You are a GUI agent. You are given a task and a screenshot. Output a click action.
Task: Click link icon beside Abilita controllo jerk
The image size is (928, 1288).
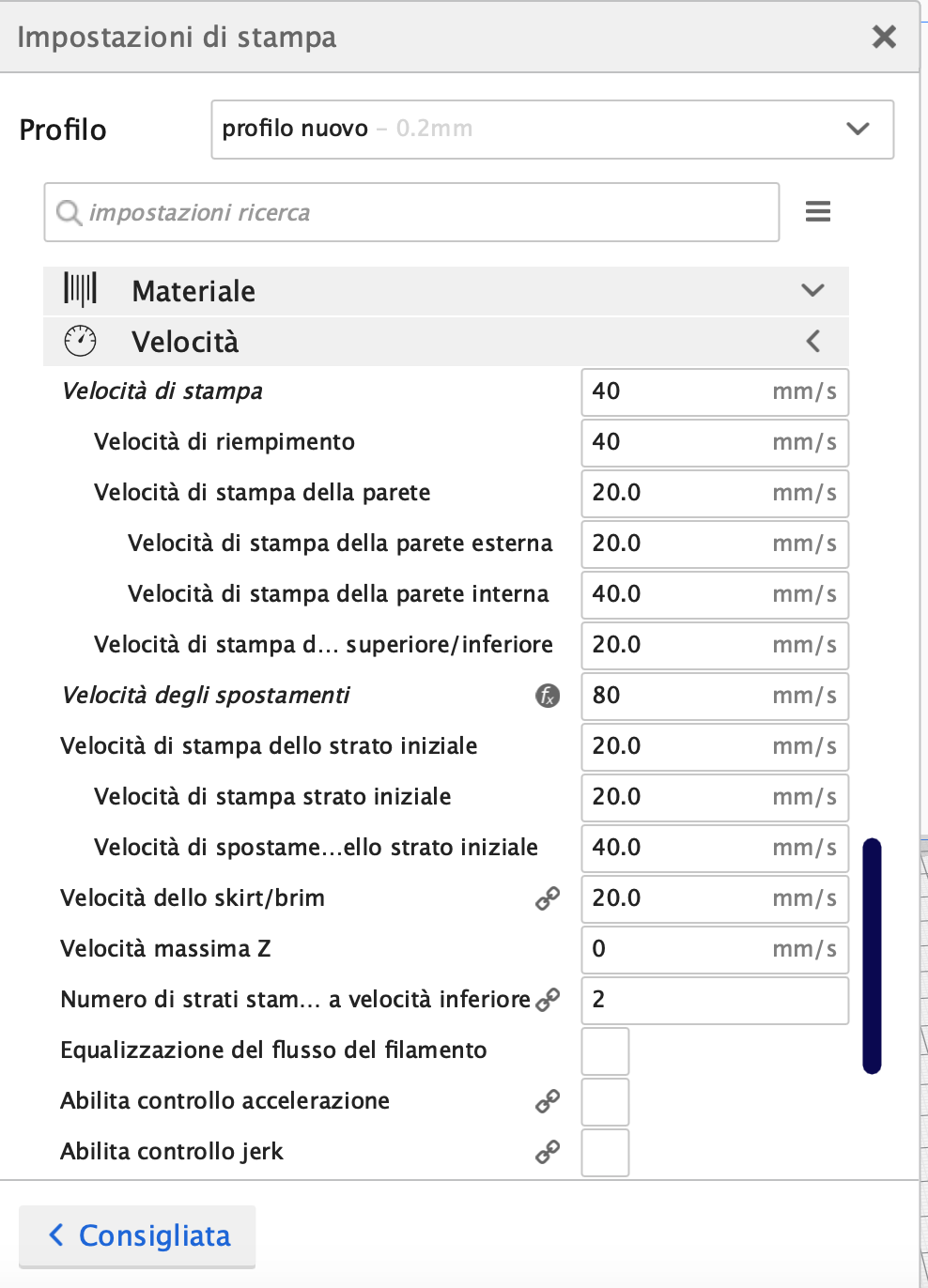pyautogui.click(x=548, y=1152)
